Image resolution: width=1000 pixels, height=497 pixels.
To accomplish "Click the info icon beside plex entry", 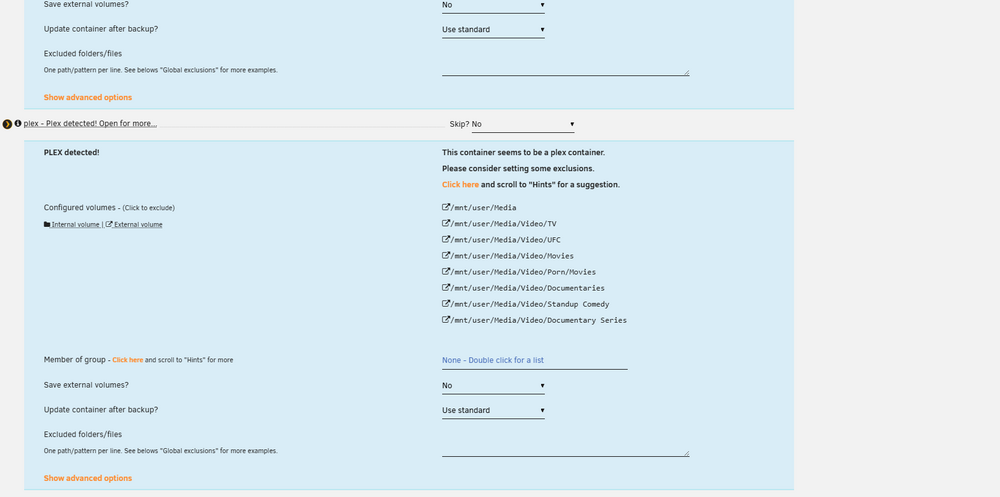I will 18,123.
